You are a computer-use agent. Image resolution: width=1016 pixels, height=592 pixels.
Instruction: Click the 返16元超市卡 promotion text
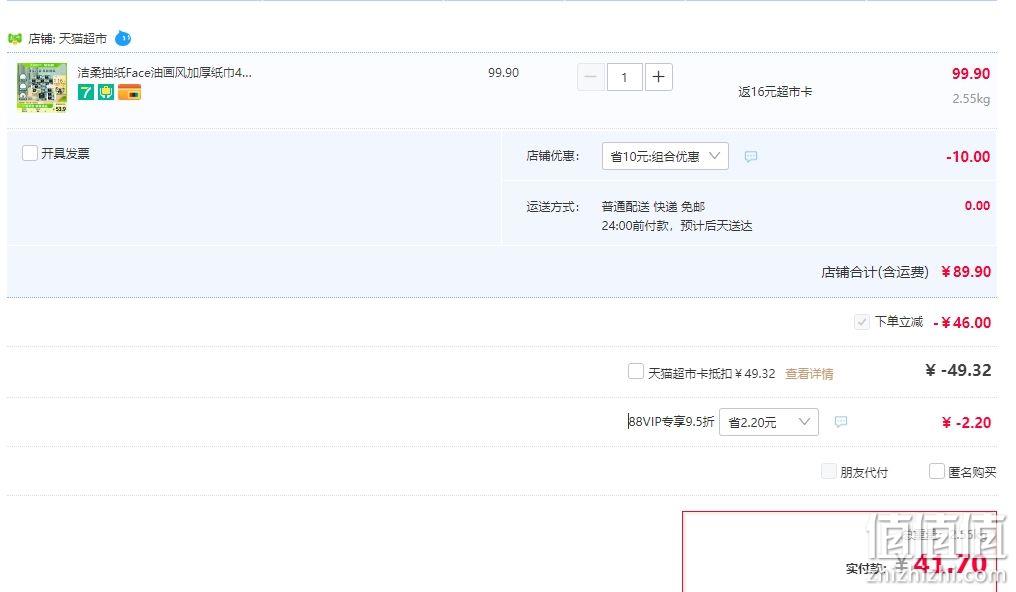point(775,92)
